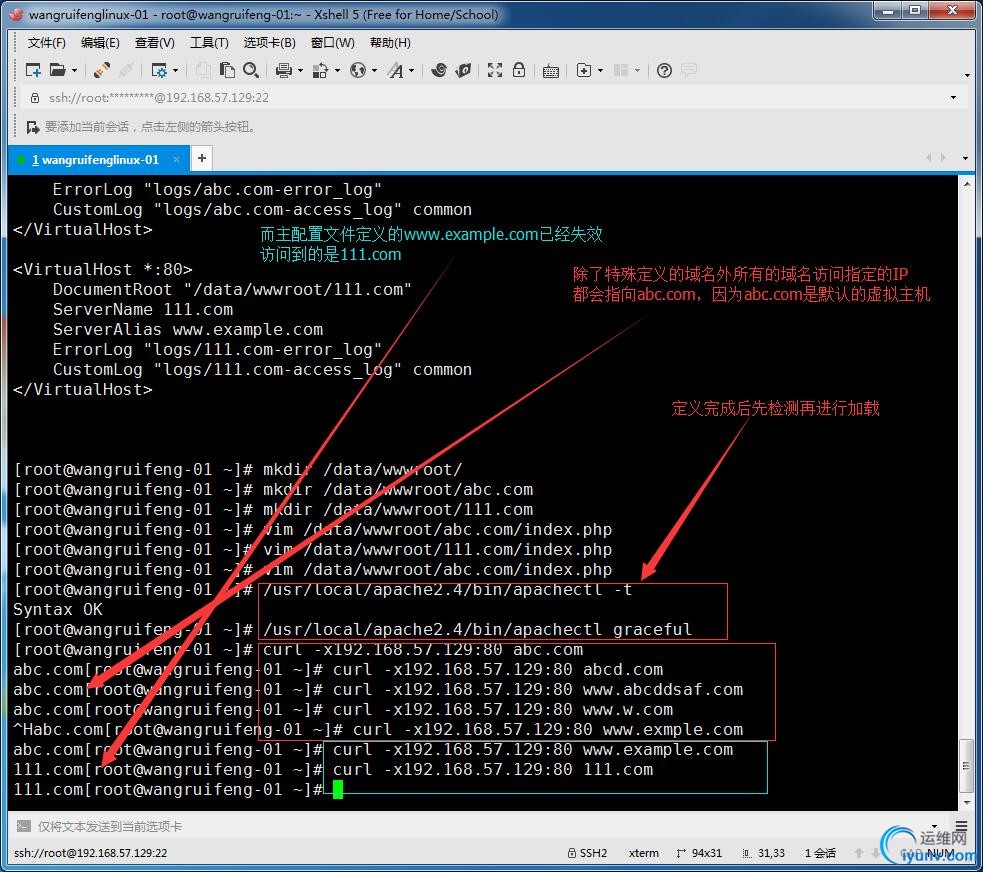Open the 查看(V) menu
This screenshot has height=872, width=983.
click(x=155, y=43)
